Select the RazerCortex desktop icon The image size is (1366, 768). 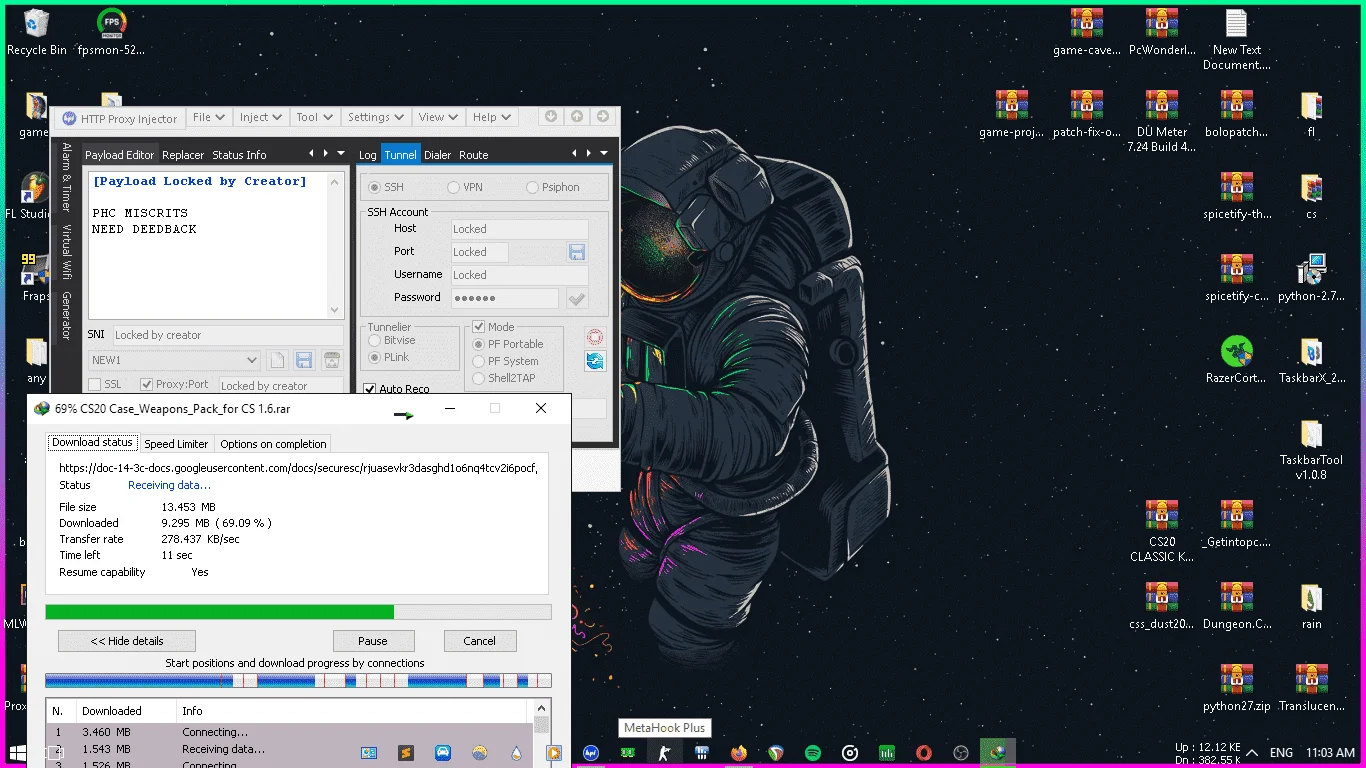coord(1236,360)
